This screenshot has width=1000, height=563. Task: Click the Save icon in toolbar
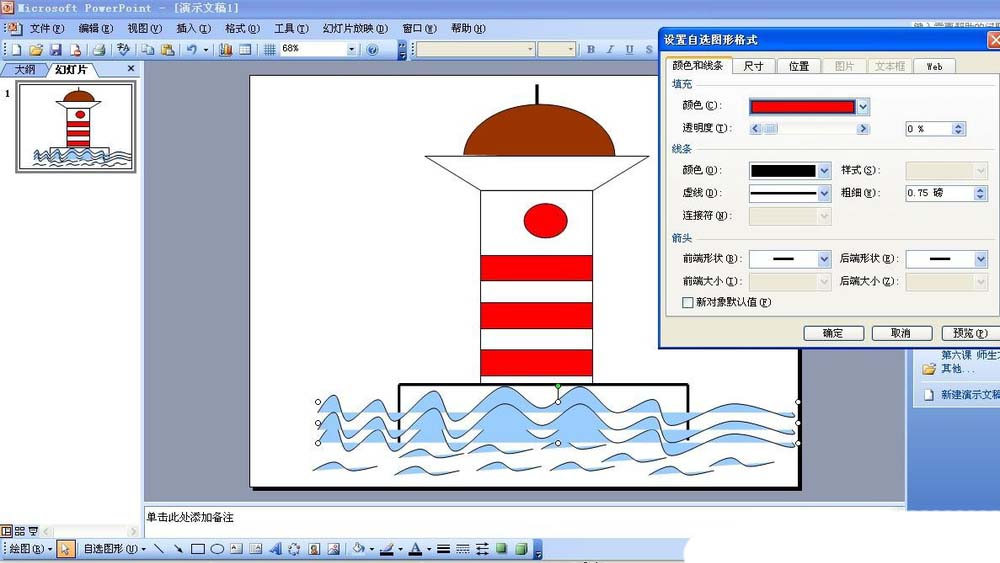56,49
